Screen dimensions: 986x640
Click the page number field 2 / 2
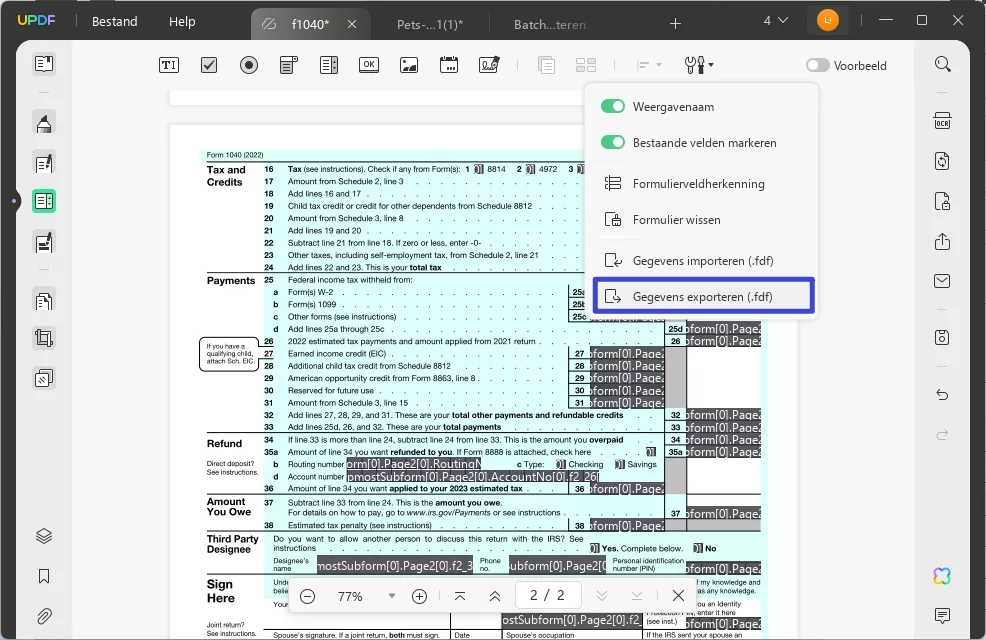tap(547, 595)
